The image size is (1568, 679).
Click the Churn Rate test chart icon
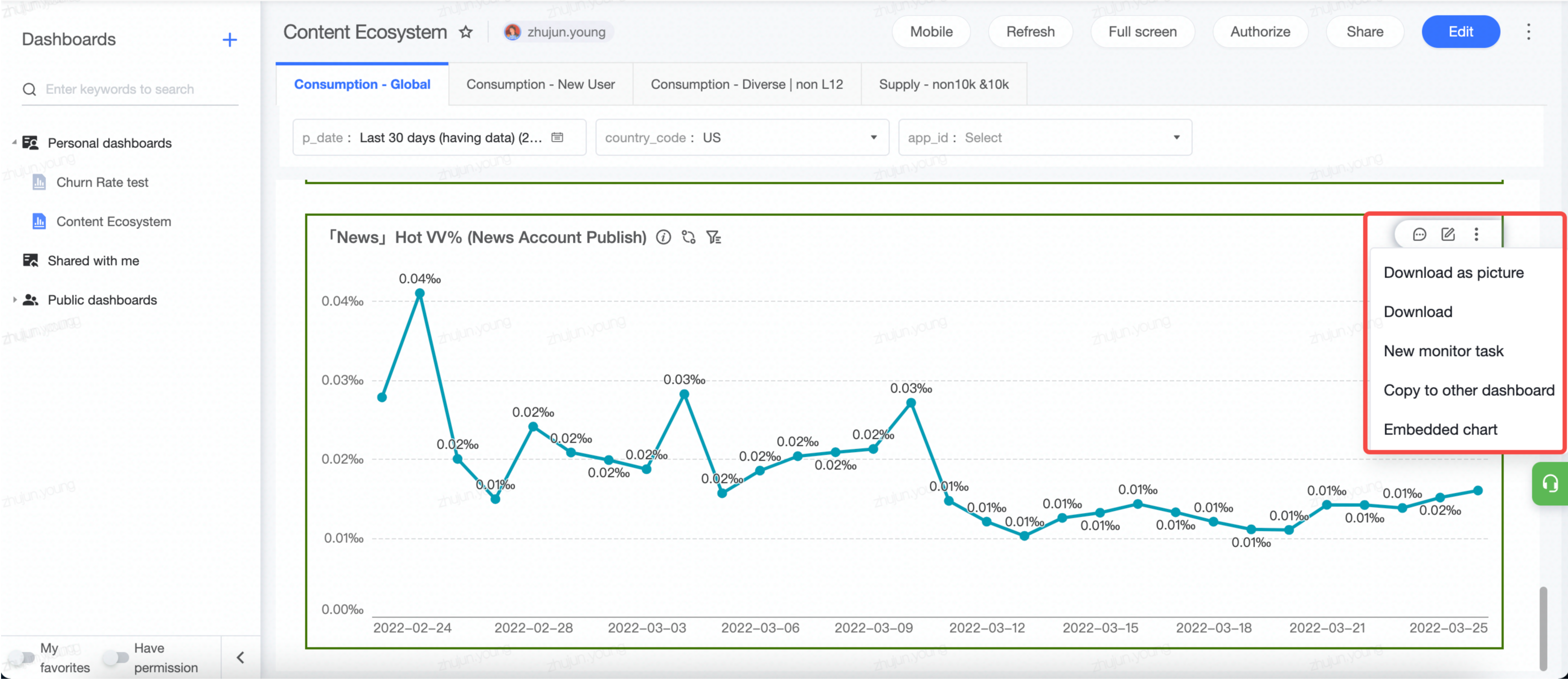(x=39, y=182)
